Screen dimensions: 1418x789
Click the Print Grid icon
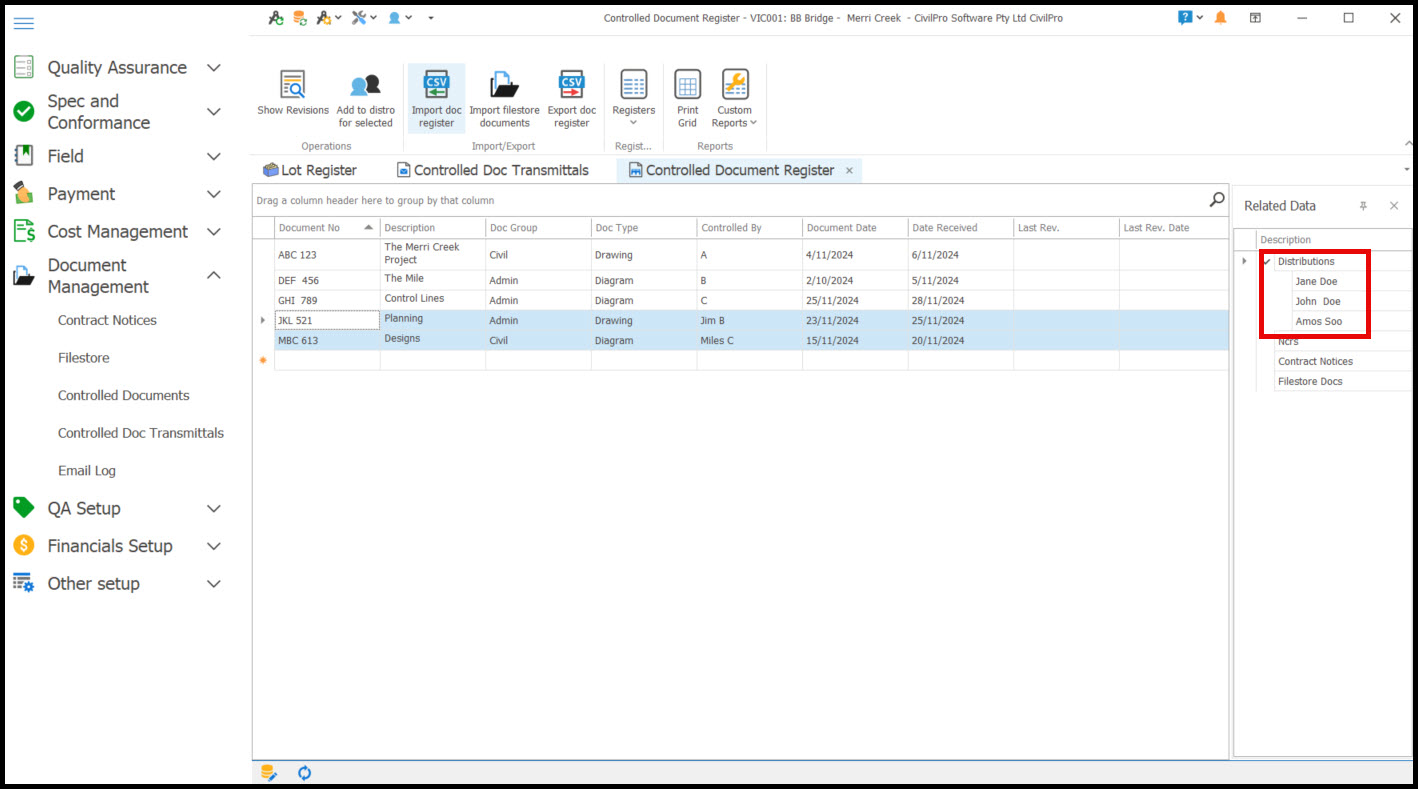click(x=687, y=86)
